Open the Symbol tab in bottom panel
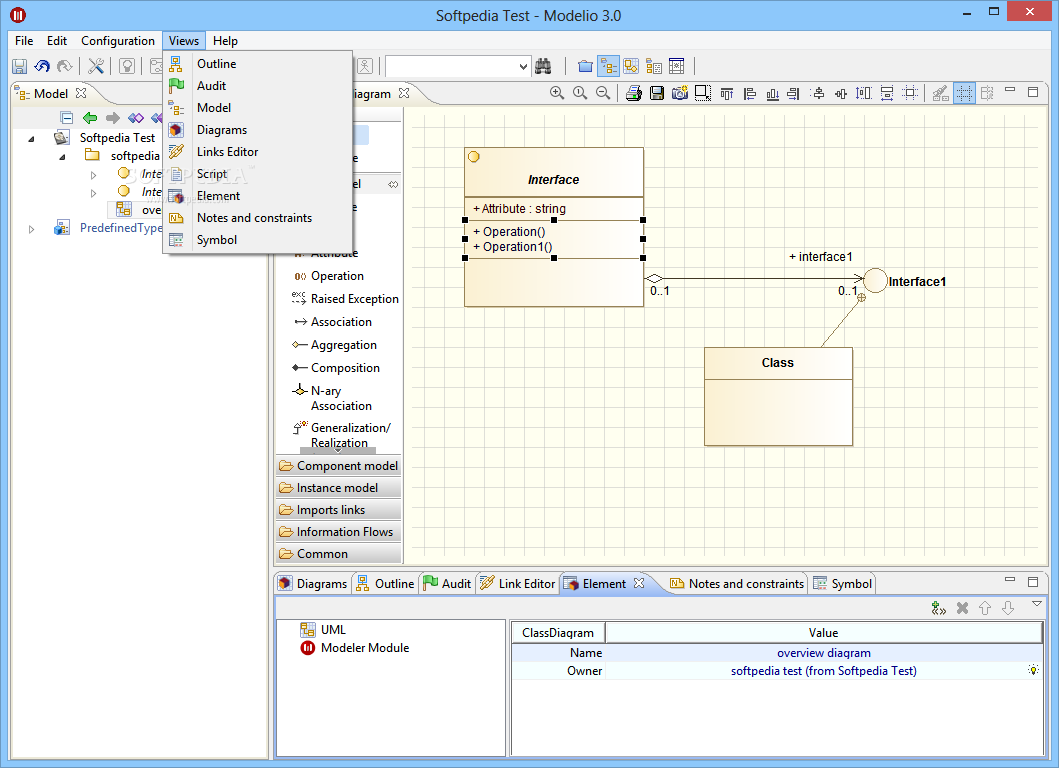The image size is (1059, 768). 843,584
